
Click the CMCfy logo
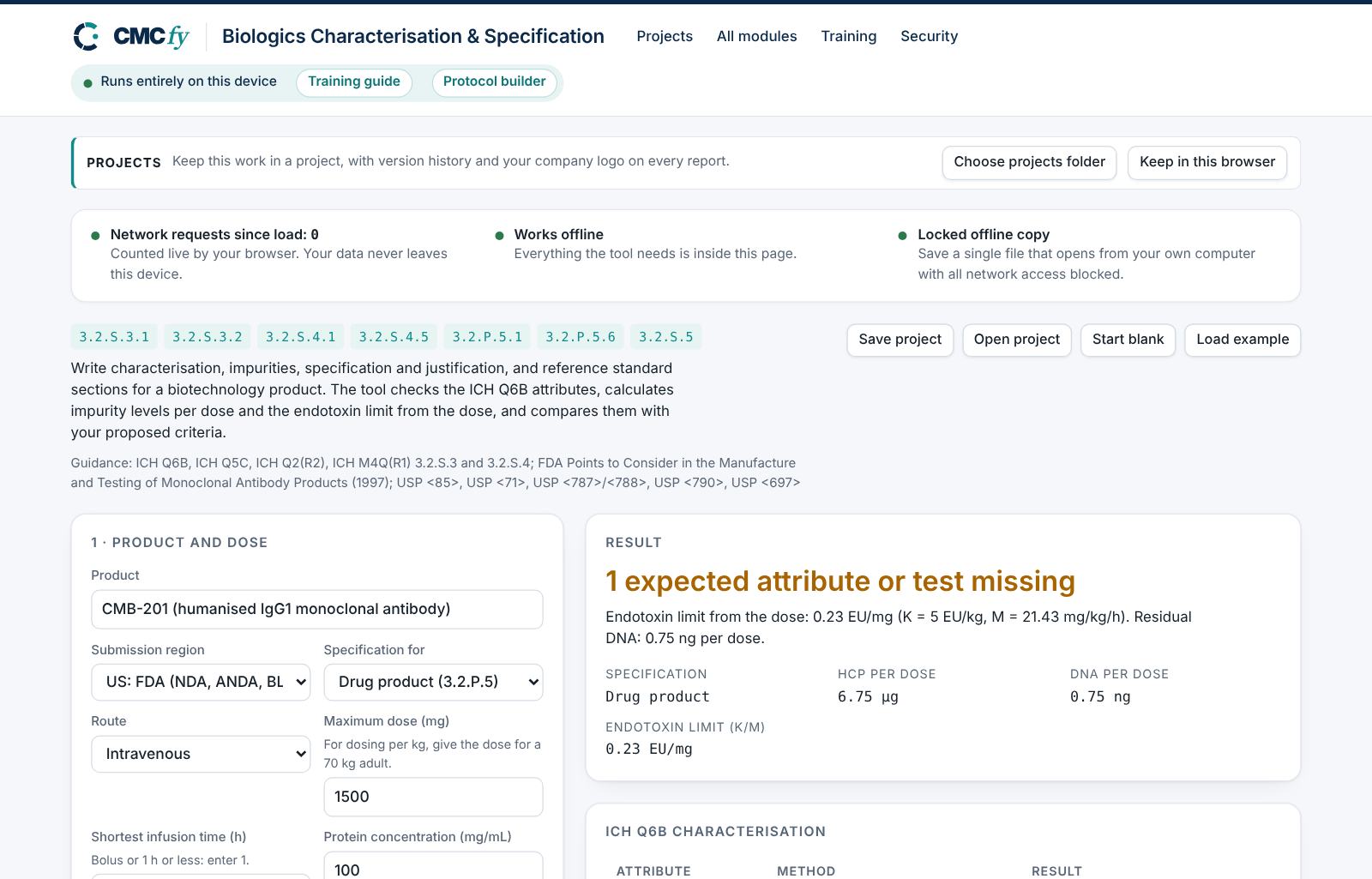click(131, 36)
